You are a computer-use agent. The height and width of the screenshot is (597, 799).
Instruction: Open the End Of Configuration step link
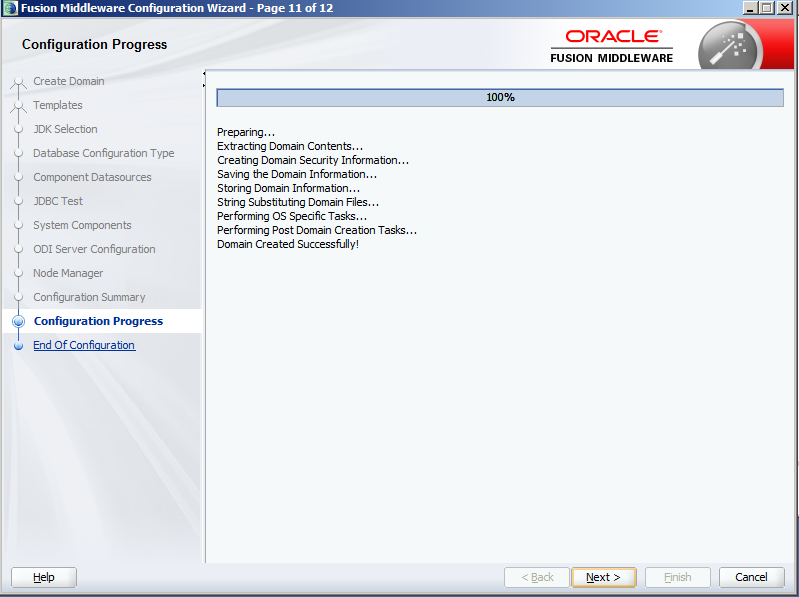(x=84, y=345)
